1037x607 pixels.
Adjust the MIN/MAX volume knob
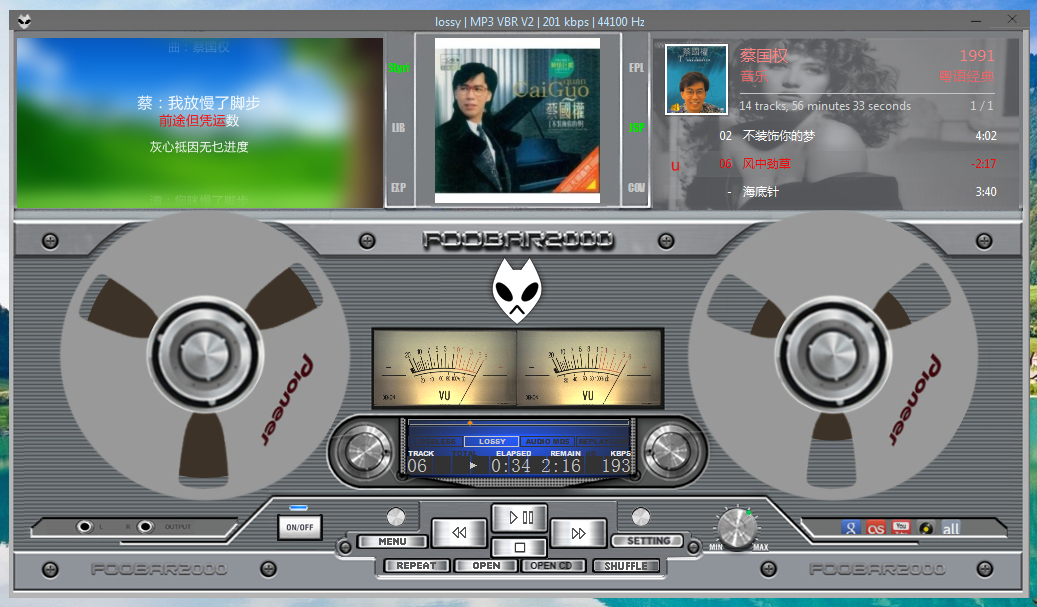tap(737, 528)
